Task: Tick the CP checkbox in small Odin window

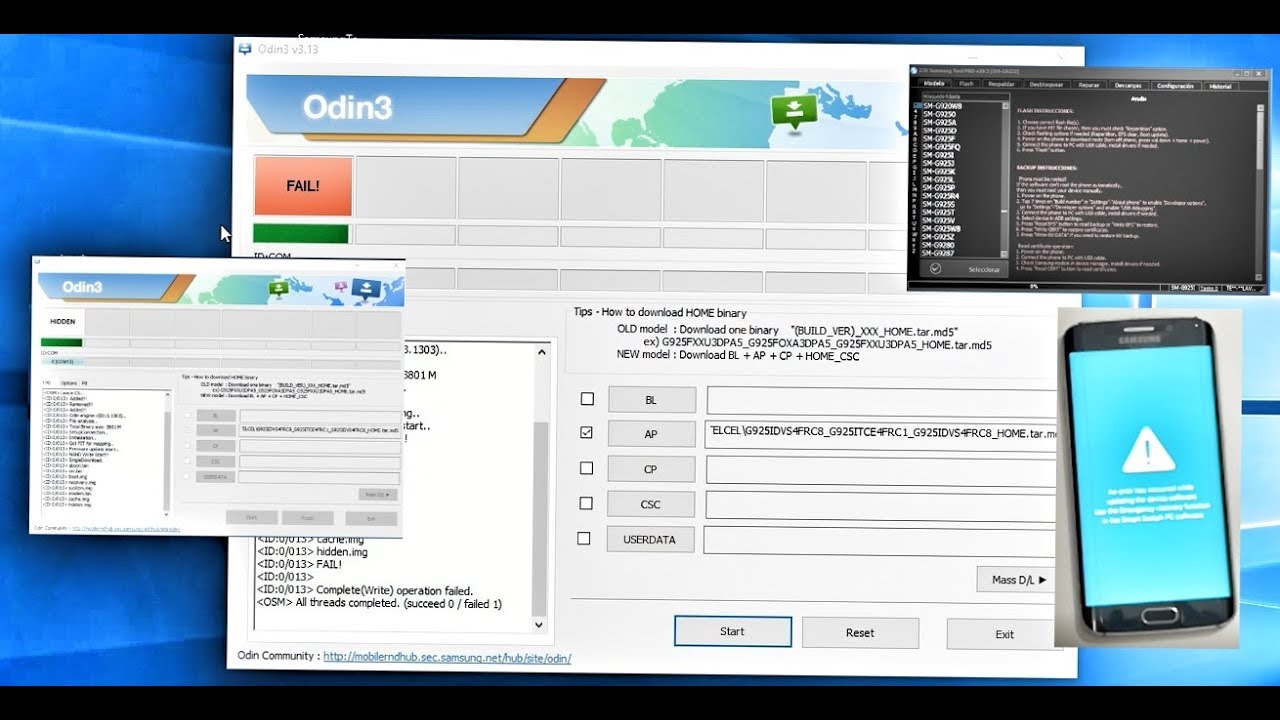Action: (186, 446)
